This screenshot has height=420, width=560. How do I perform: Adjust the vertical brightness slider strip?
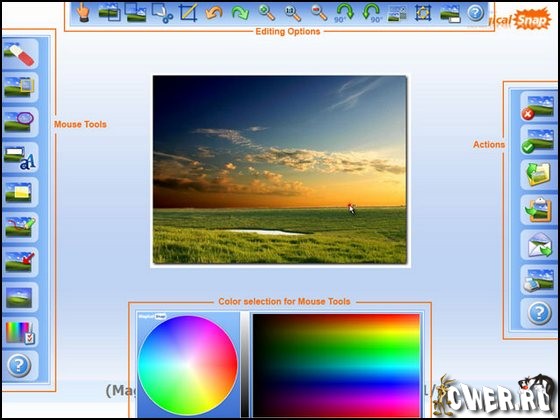(x=245, y=365)
